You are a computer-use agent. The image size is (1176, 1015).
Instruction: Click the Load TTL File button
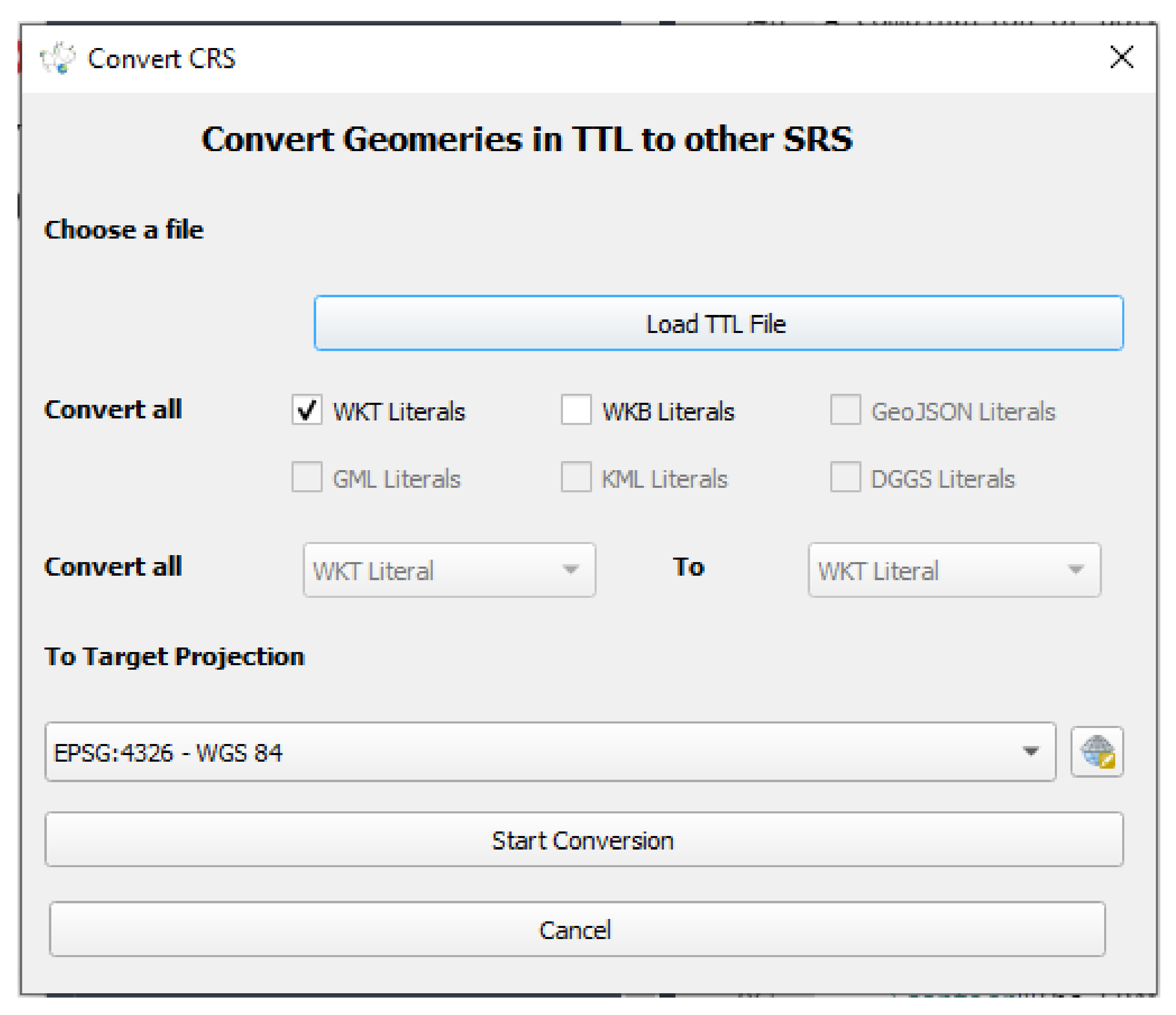click(718, 324)
